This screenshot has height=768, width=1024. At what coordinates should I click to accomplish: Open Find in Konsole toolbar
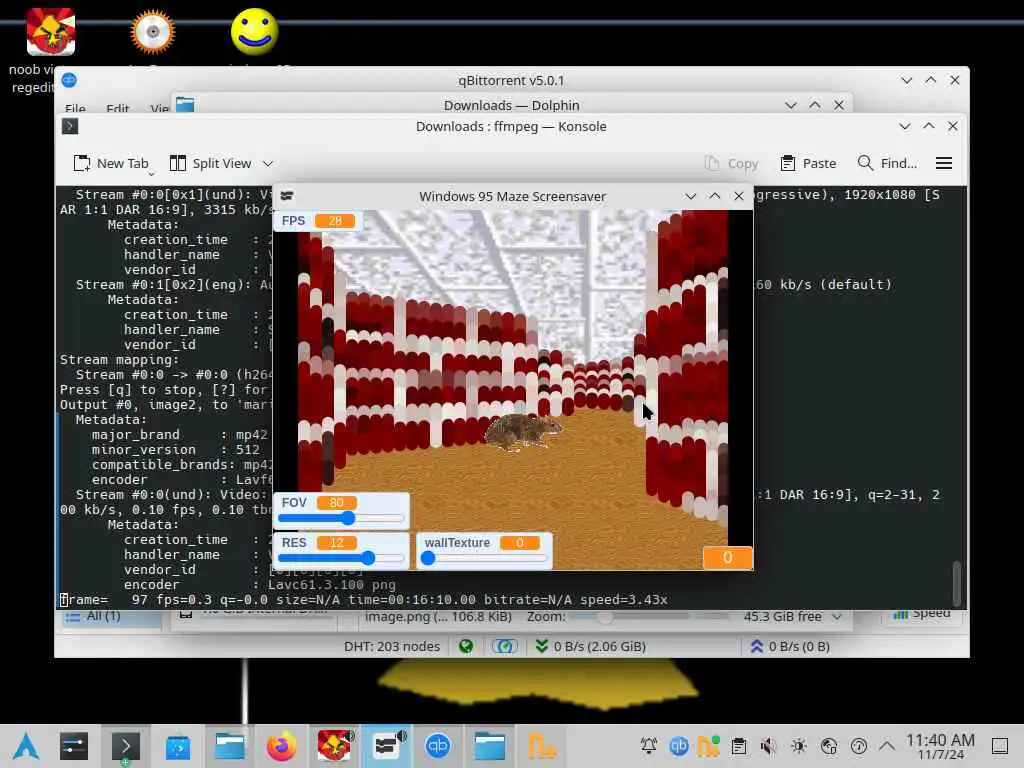point(887,163)
